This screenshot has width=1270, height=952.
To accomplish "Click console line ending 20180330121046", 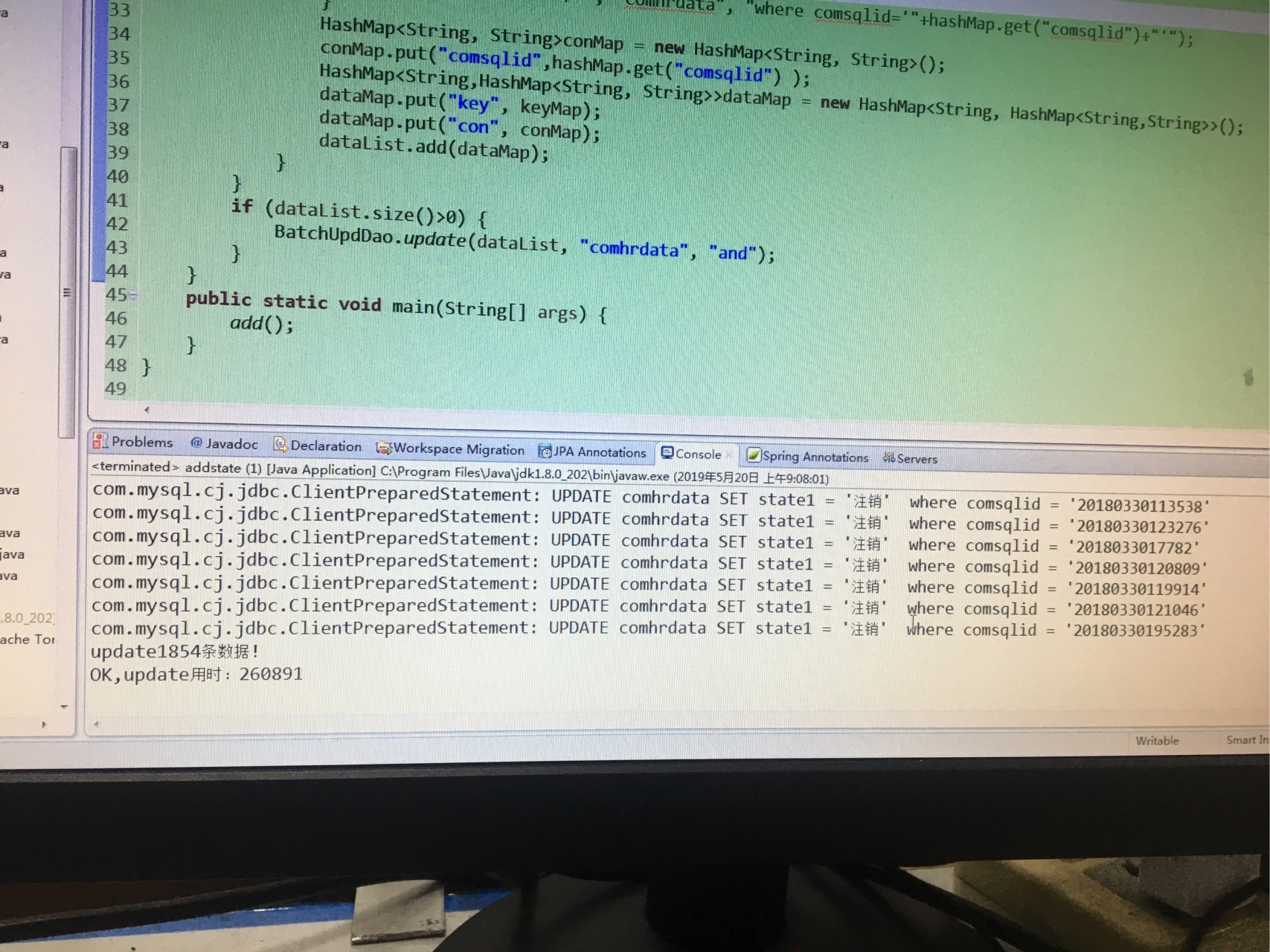I will point(648,607).
